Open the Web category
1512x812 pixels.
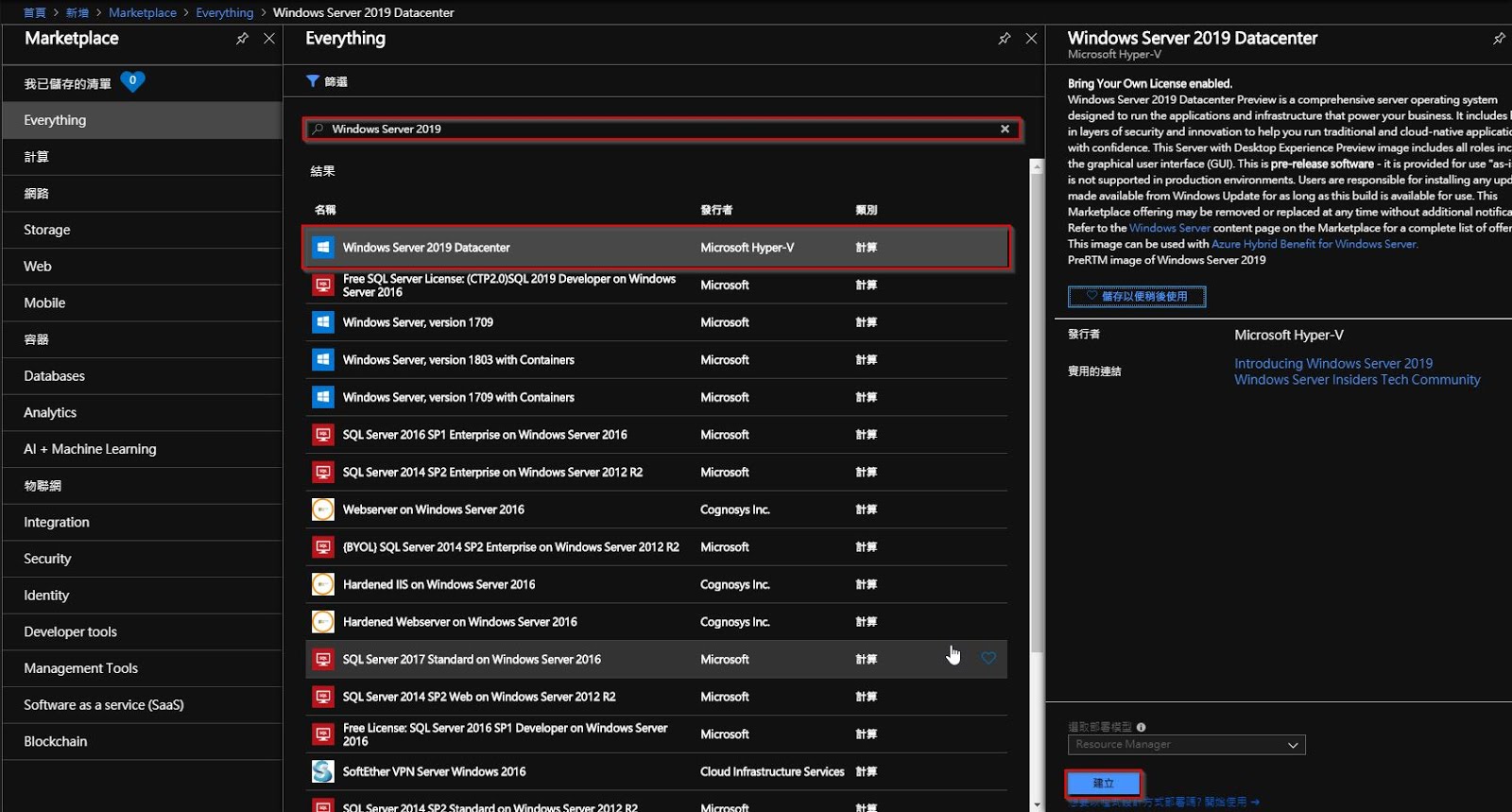(x=143, y=267)
